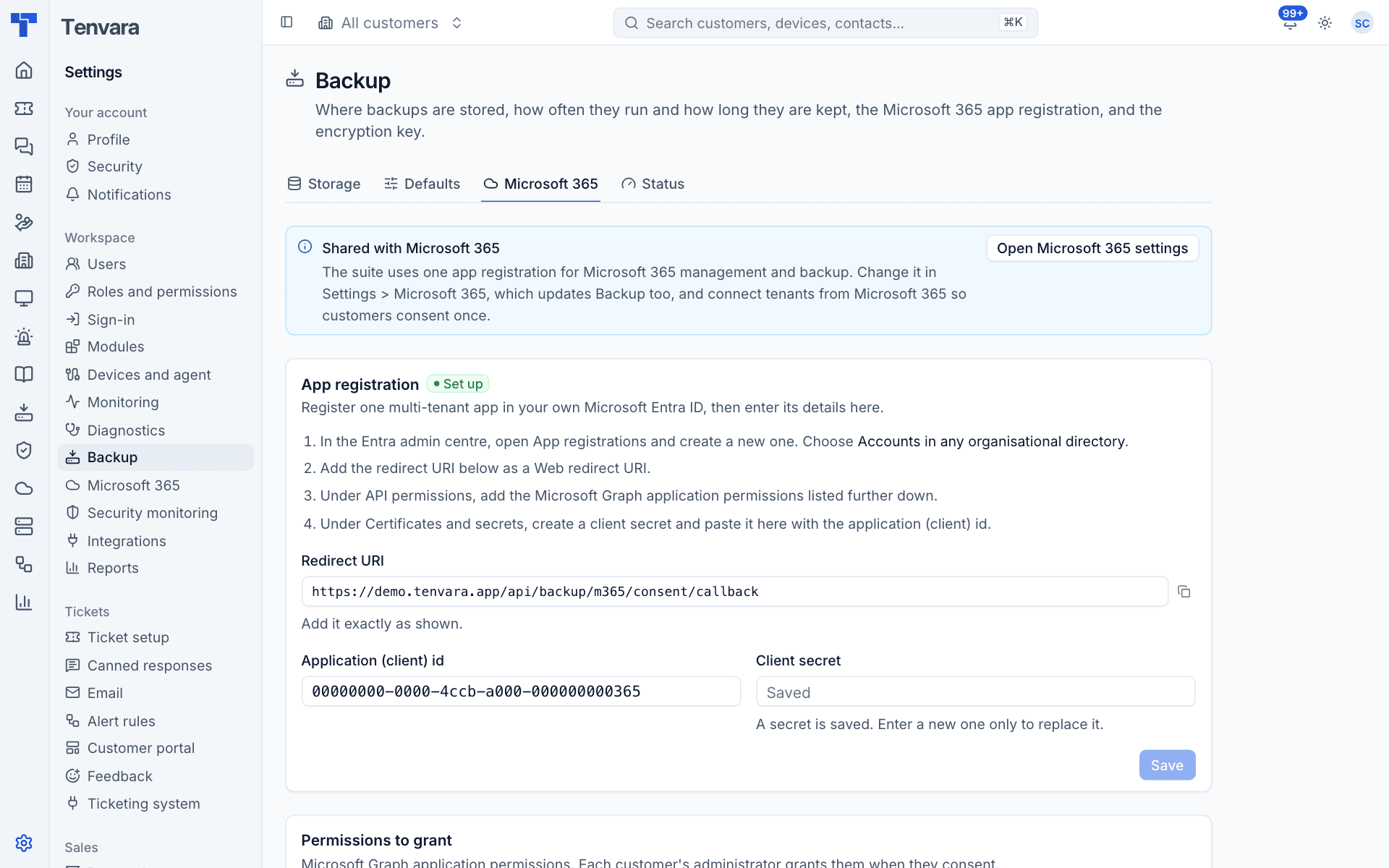Click the Redirect URI field
1389x868 pixels.
(734, 592)
